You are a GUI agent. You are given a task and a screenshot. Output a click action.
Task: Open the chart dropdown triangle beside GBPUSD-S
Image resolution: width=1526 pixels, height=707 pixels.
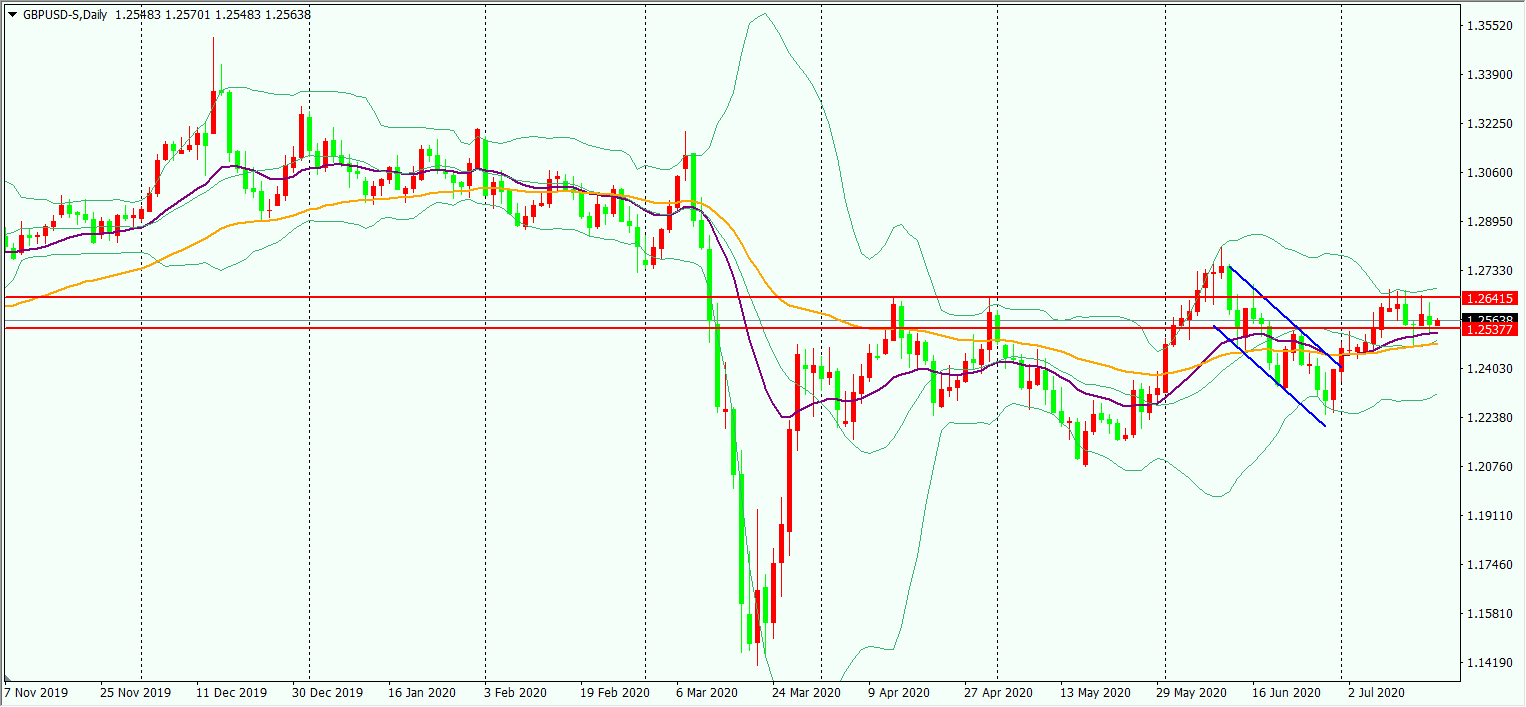13,13
